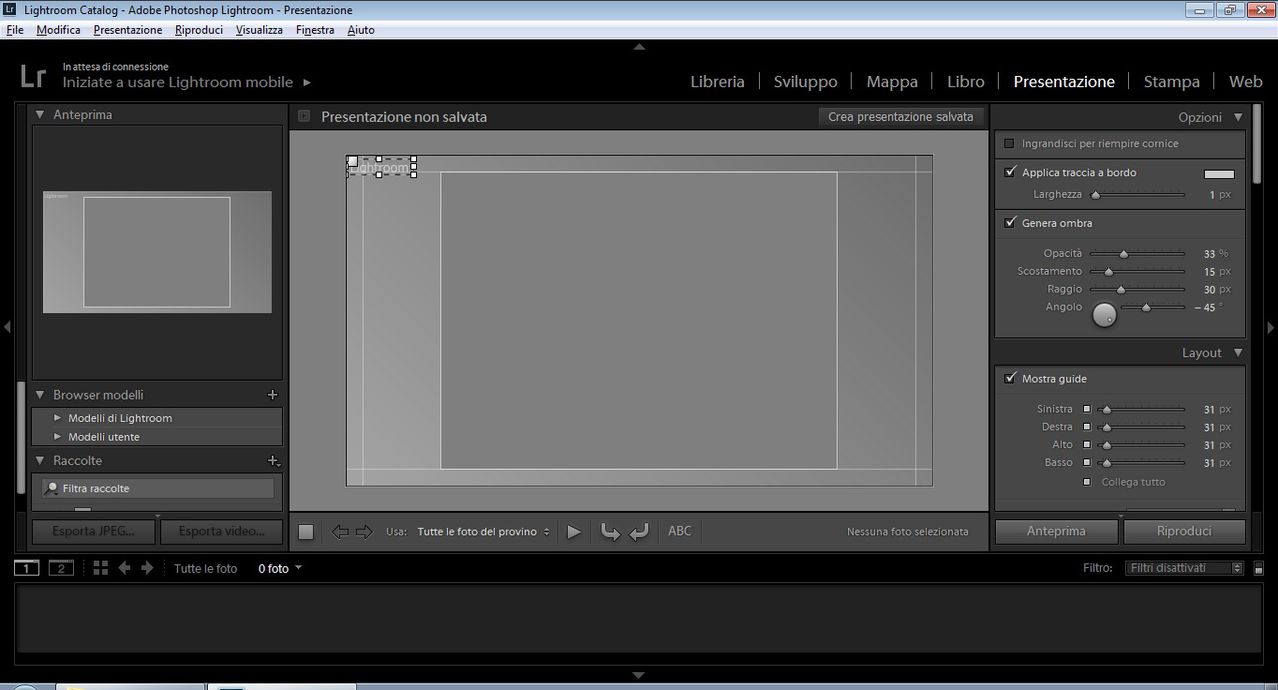Viewport: 1278px width, 690px height.
Task: Add text to slide with ABC
Action: pyautogui.click(x=680, y=531)
